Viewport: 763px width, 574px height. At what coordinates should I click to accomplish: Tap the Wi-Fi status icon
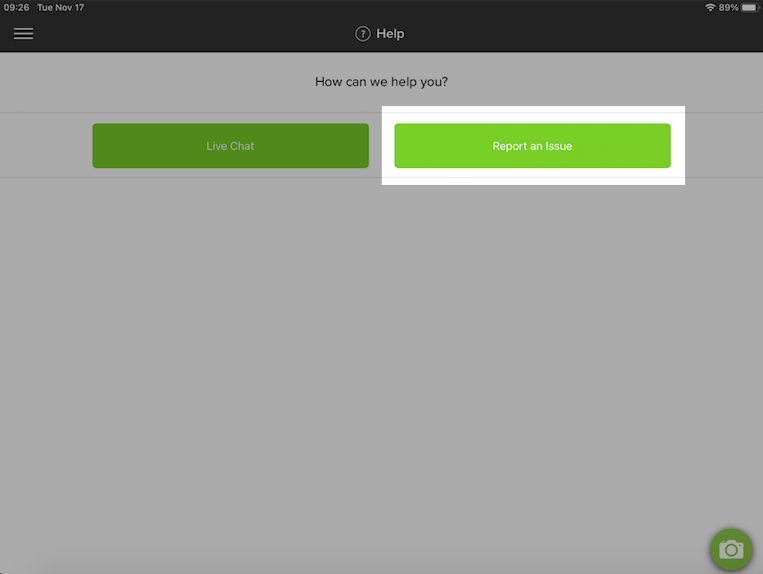tap(710, 7)
